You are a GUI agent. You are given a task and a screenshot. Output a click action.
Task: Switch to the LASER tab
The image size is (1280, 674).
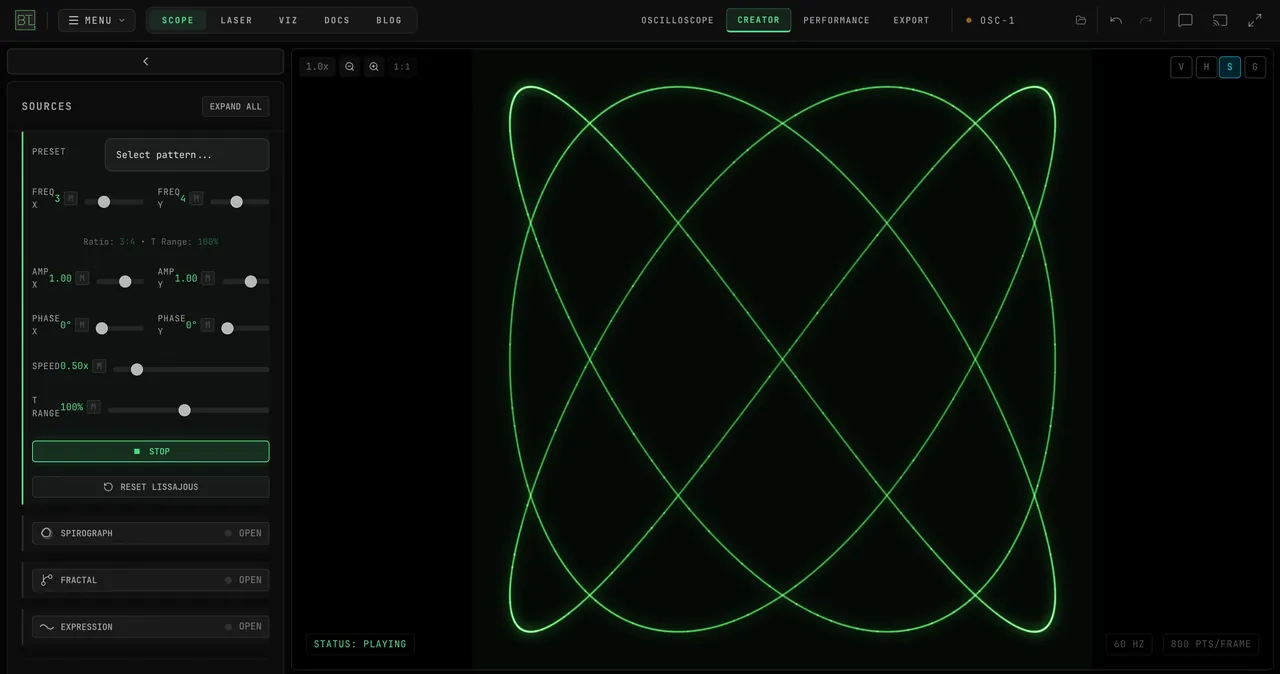(236, 20)
